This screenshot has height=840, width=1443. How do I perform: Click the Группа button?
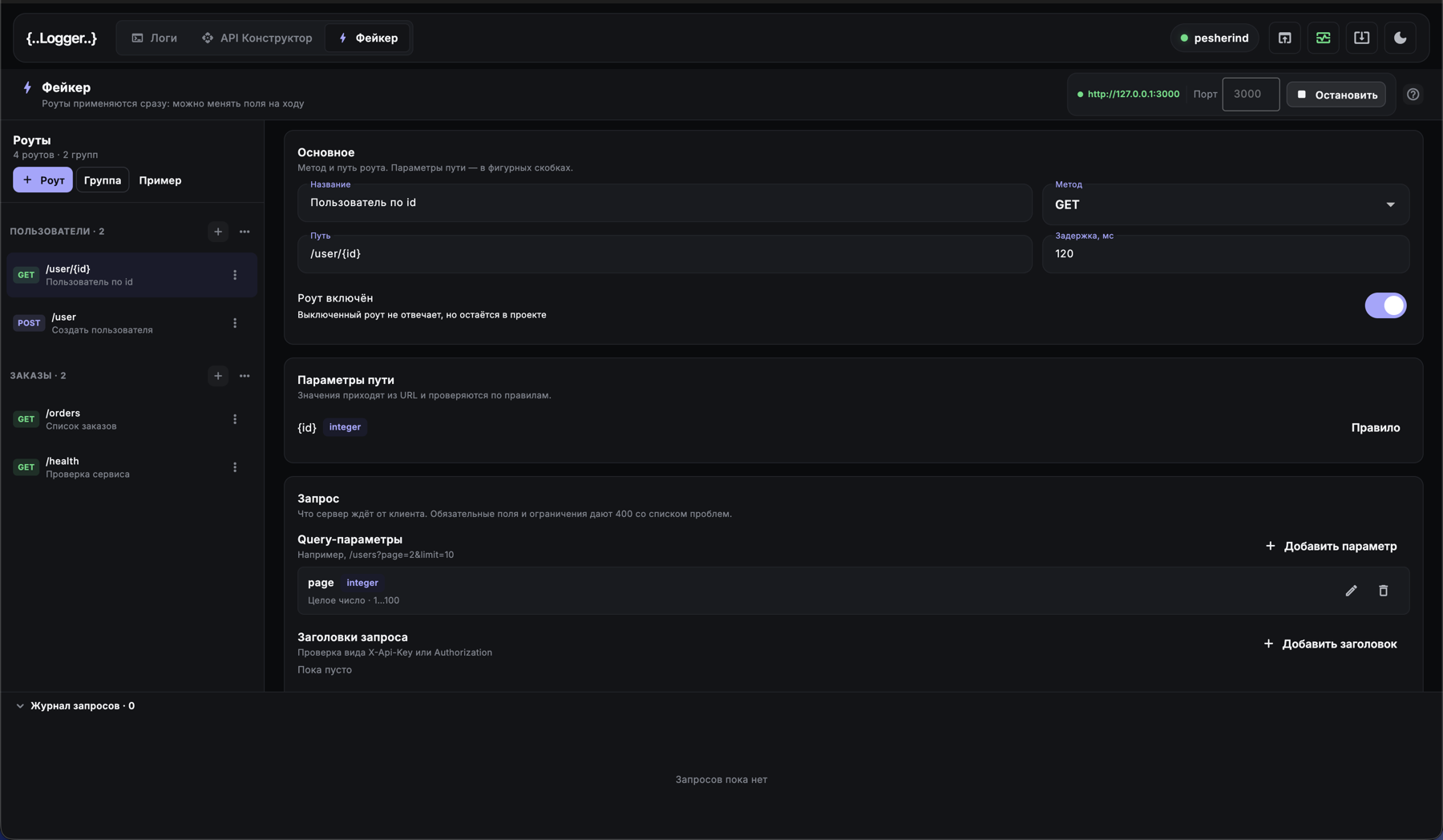103,180
